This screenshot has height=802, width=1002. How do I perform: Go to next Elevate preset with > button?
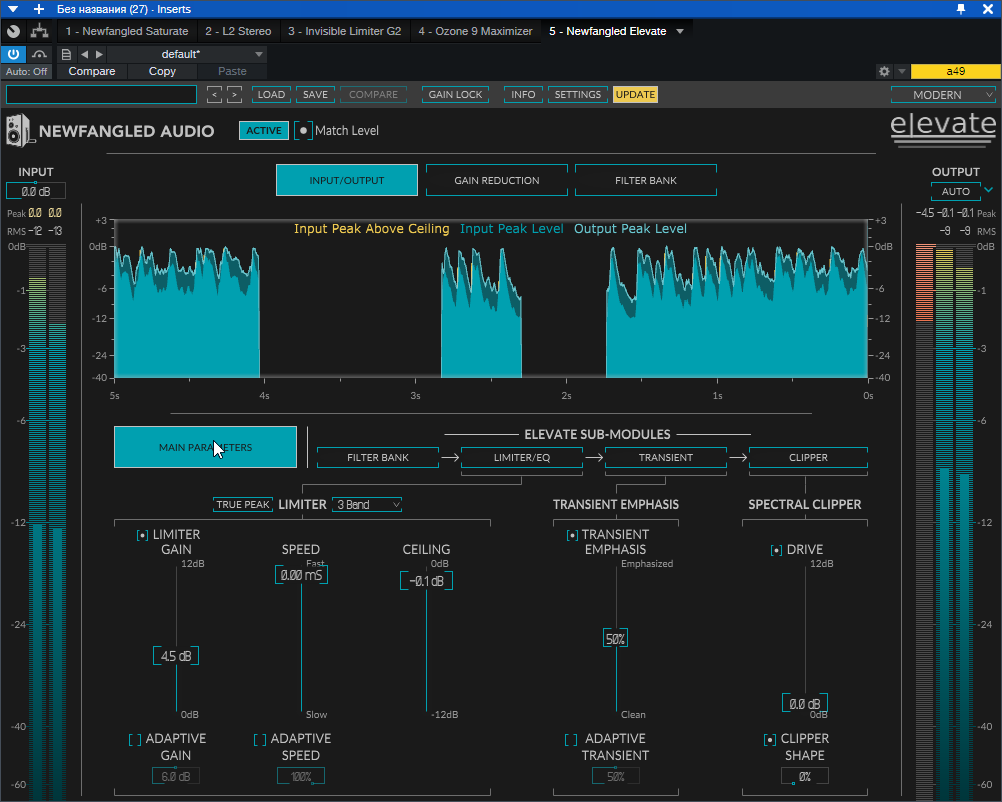click(x=235, y=95)
